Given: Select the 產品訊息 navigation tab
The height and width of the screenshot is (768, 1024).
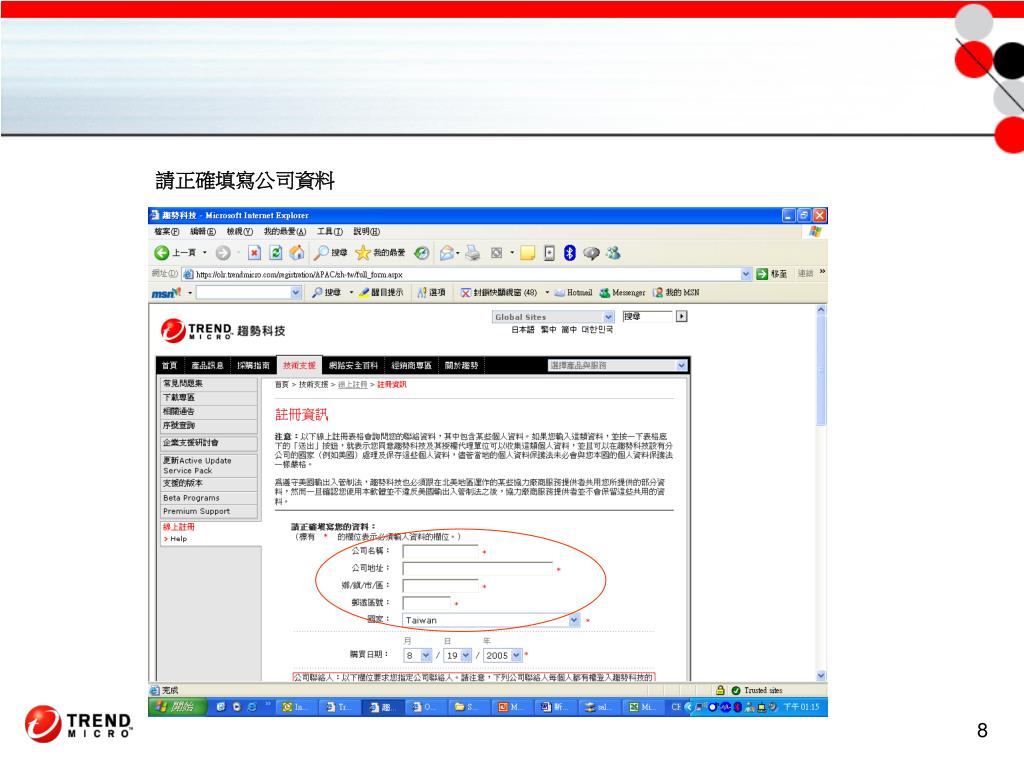Looking at the screenshot, I should tap(208, 365).
